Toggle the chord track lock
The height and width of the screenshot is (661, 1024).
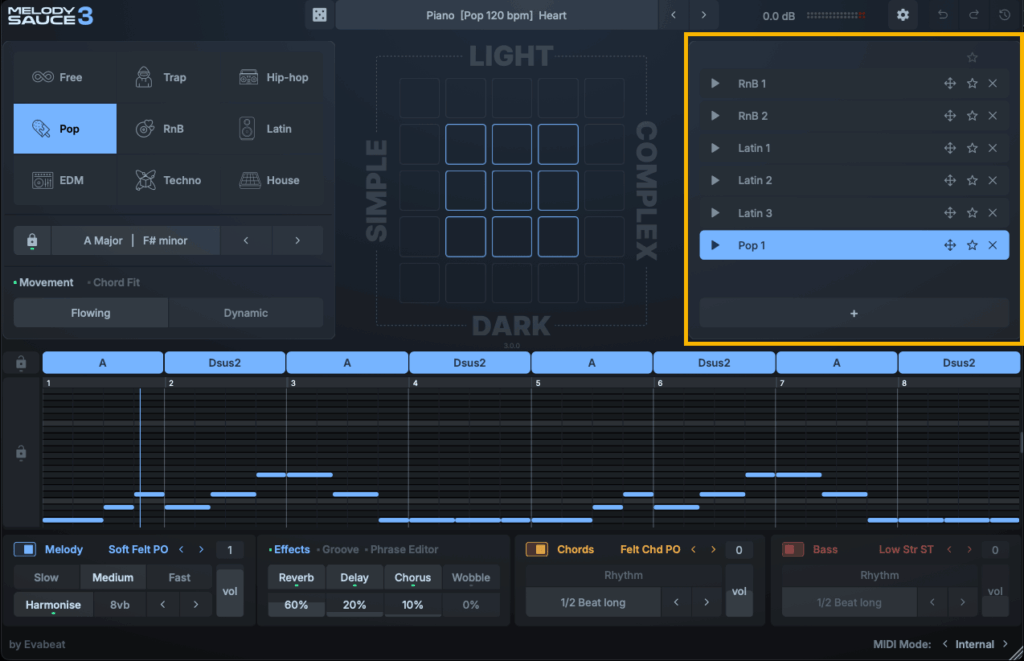tap(21, 363)
